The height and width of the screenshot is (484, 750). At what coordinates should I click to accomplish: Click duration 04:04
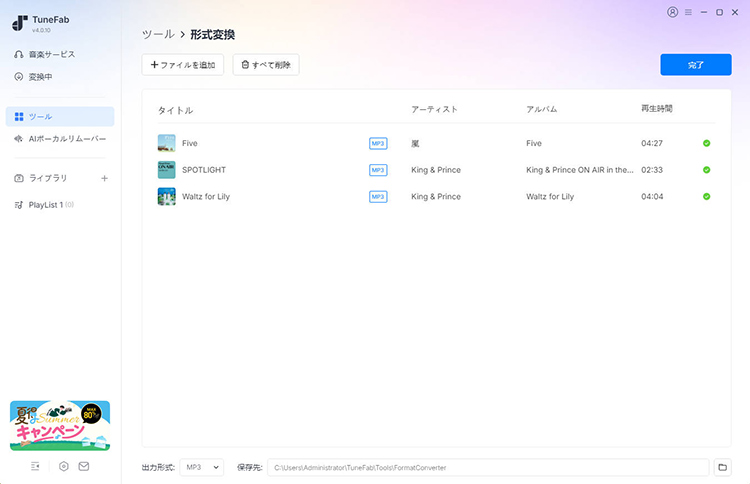[x=652, y=197]
